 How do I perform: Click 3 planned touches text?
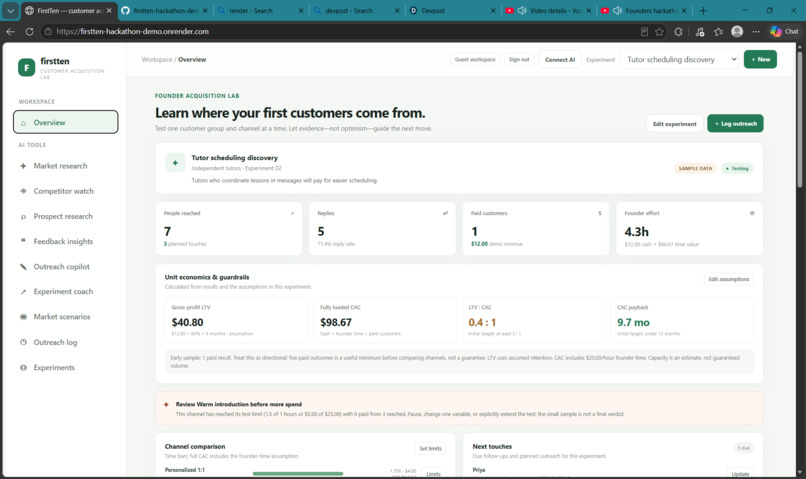tap(185, 244)
